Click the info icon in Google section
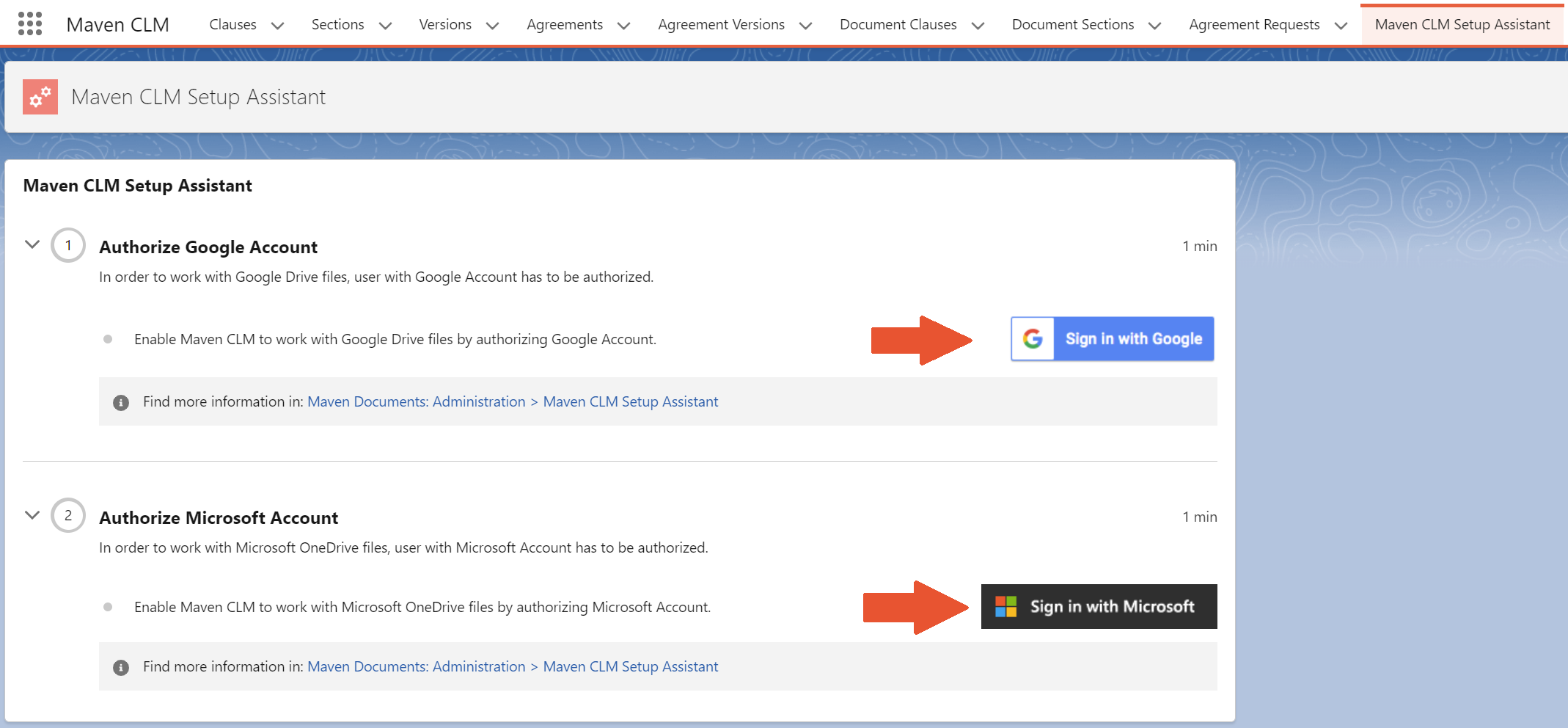The height and width of the screenshot is (728, 1568). (121, 402)
